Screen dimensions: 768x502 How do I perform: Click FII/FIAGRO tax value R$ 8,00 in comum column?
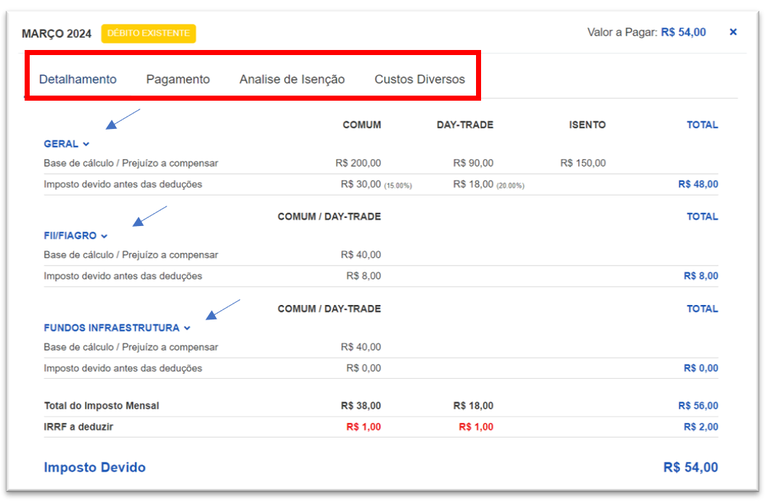coord(363,276)
